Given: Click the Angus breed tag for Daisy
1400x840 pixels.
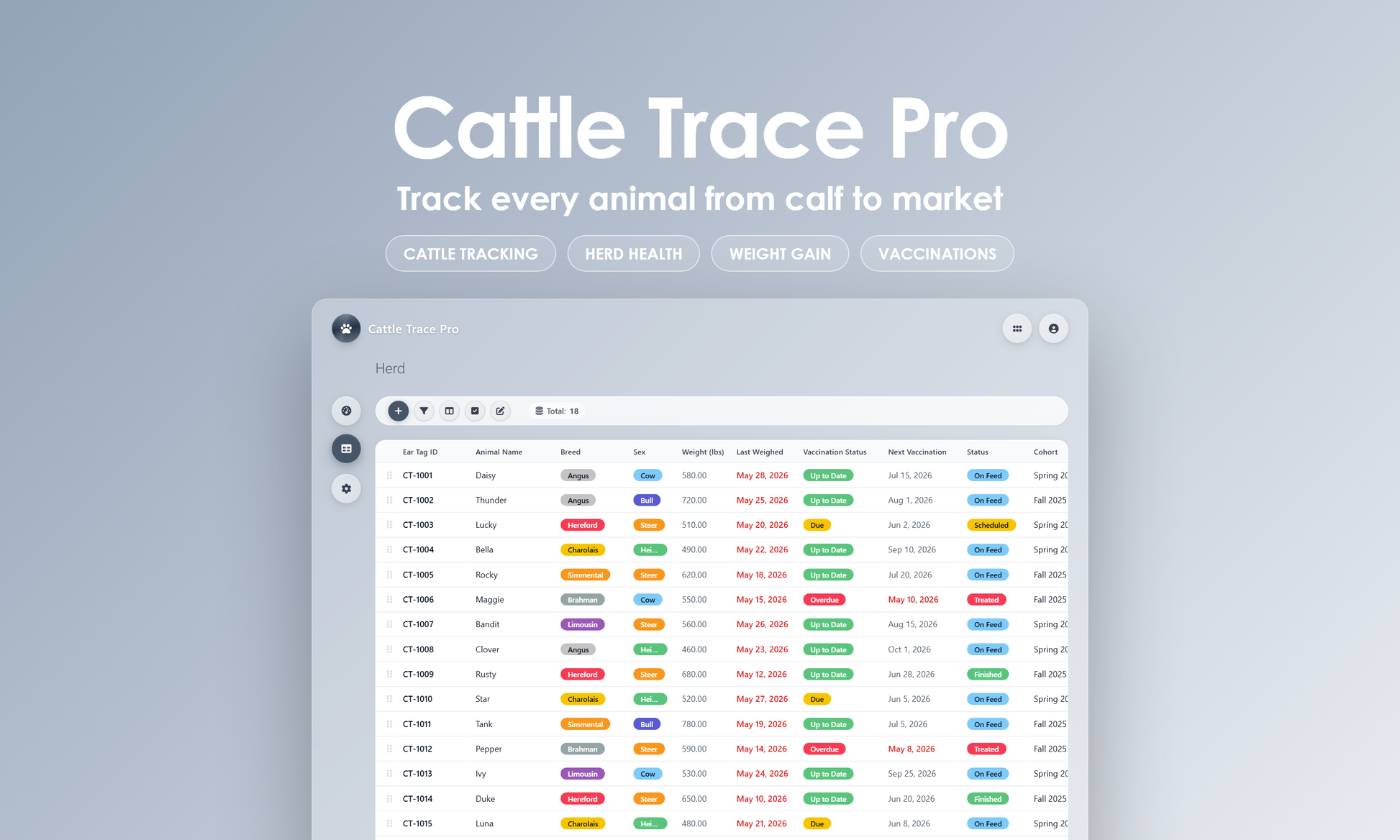Looking at the screenshot, I should 578,475.
